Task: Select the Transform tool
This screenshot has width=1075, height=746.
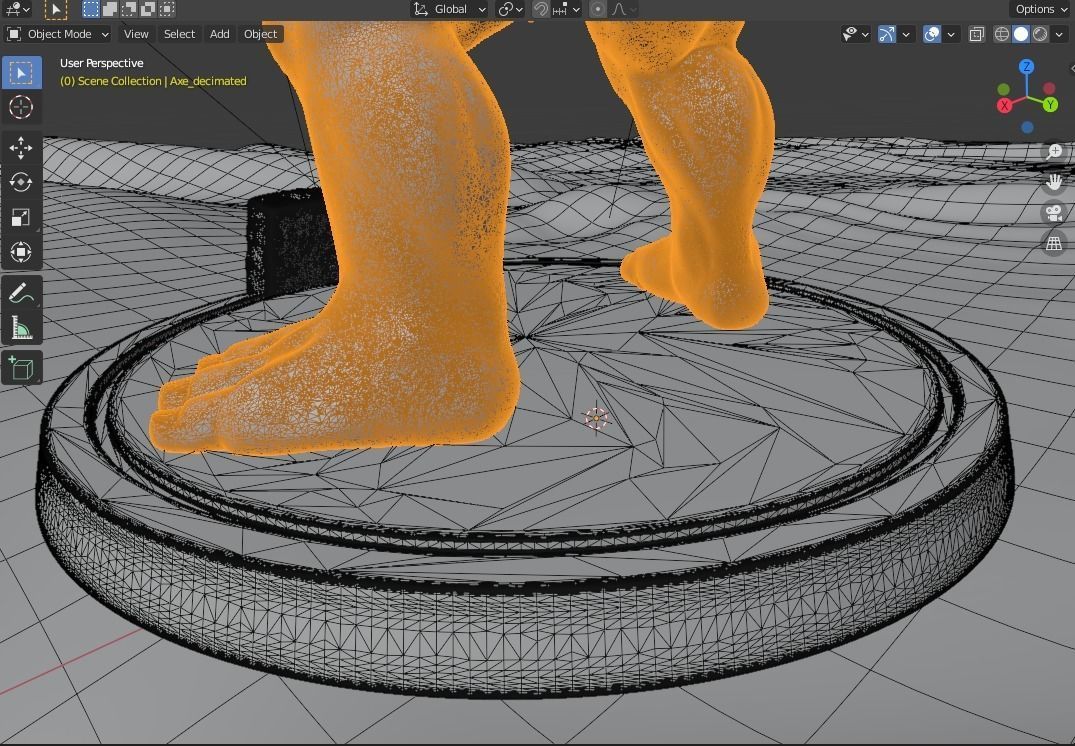Action: 21,252
